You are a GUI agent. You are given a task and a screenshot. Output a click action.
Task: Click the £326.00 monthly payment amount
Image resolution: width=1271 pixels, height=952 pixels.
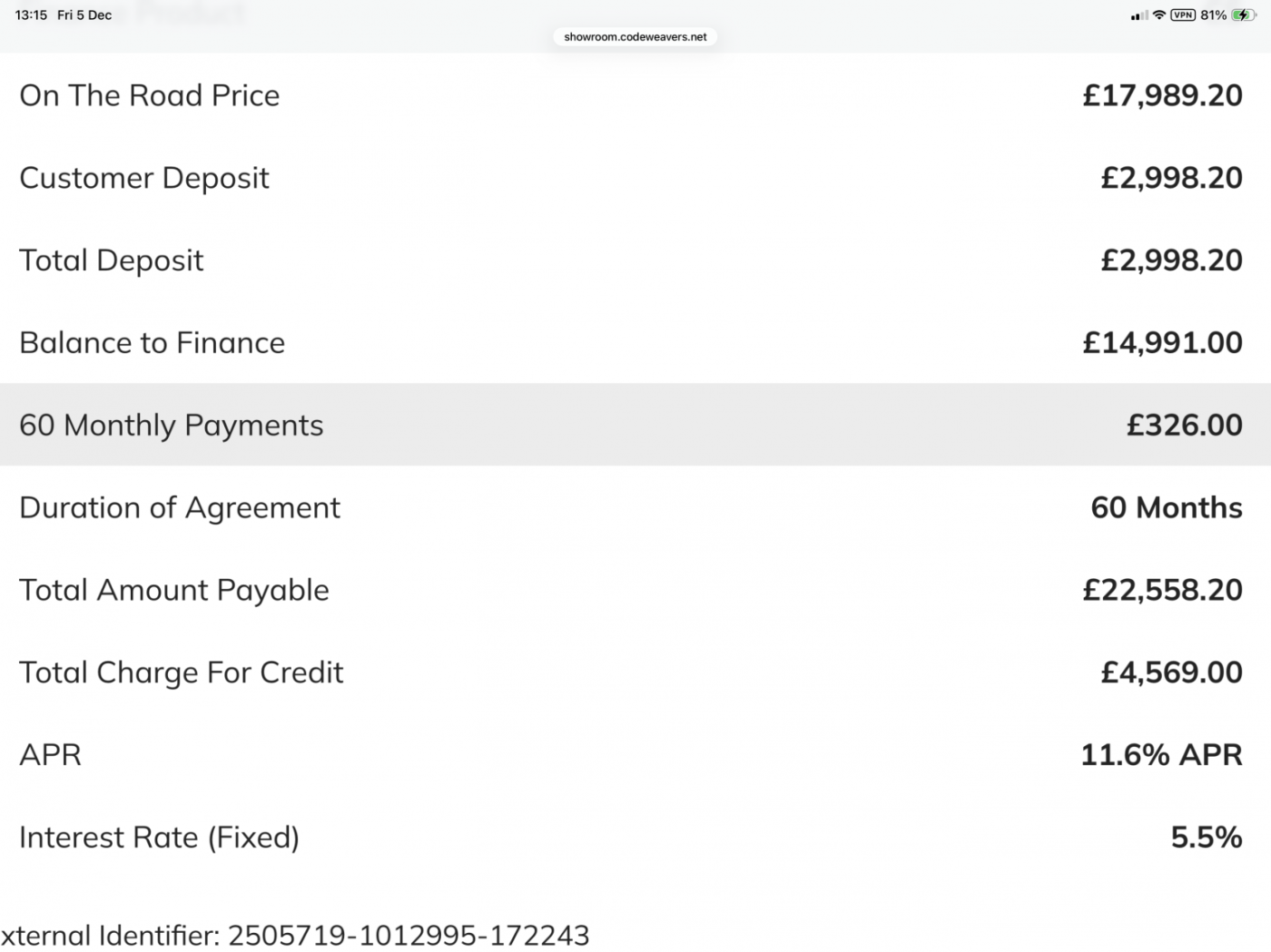1184,425
